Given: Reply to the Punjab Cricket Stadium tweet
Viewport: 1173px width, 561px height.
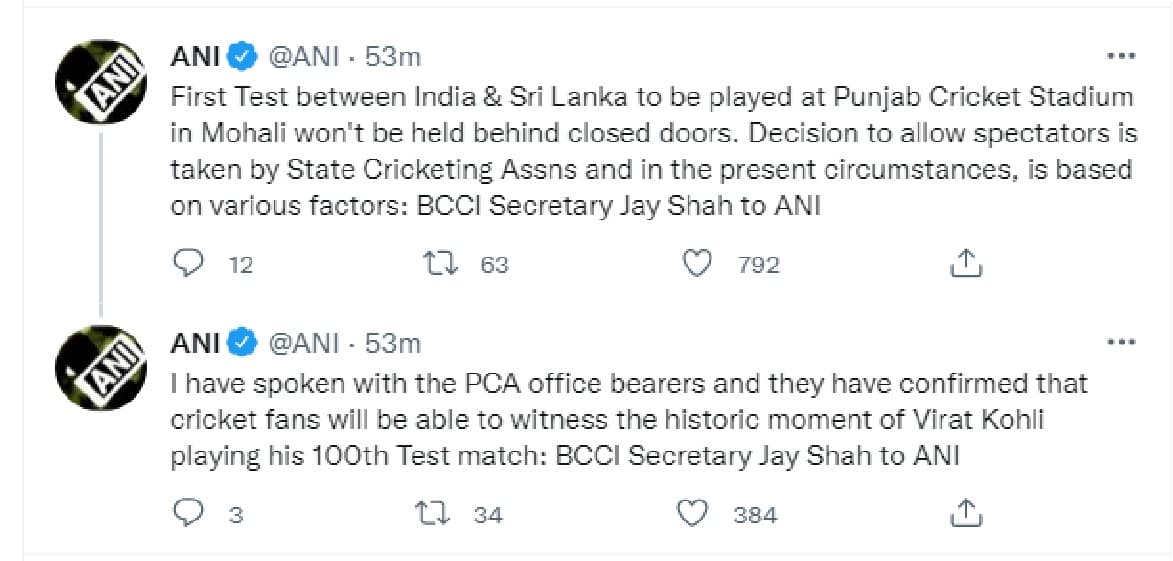Looking at the screenshot, I should (189, 263).
